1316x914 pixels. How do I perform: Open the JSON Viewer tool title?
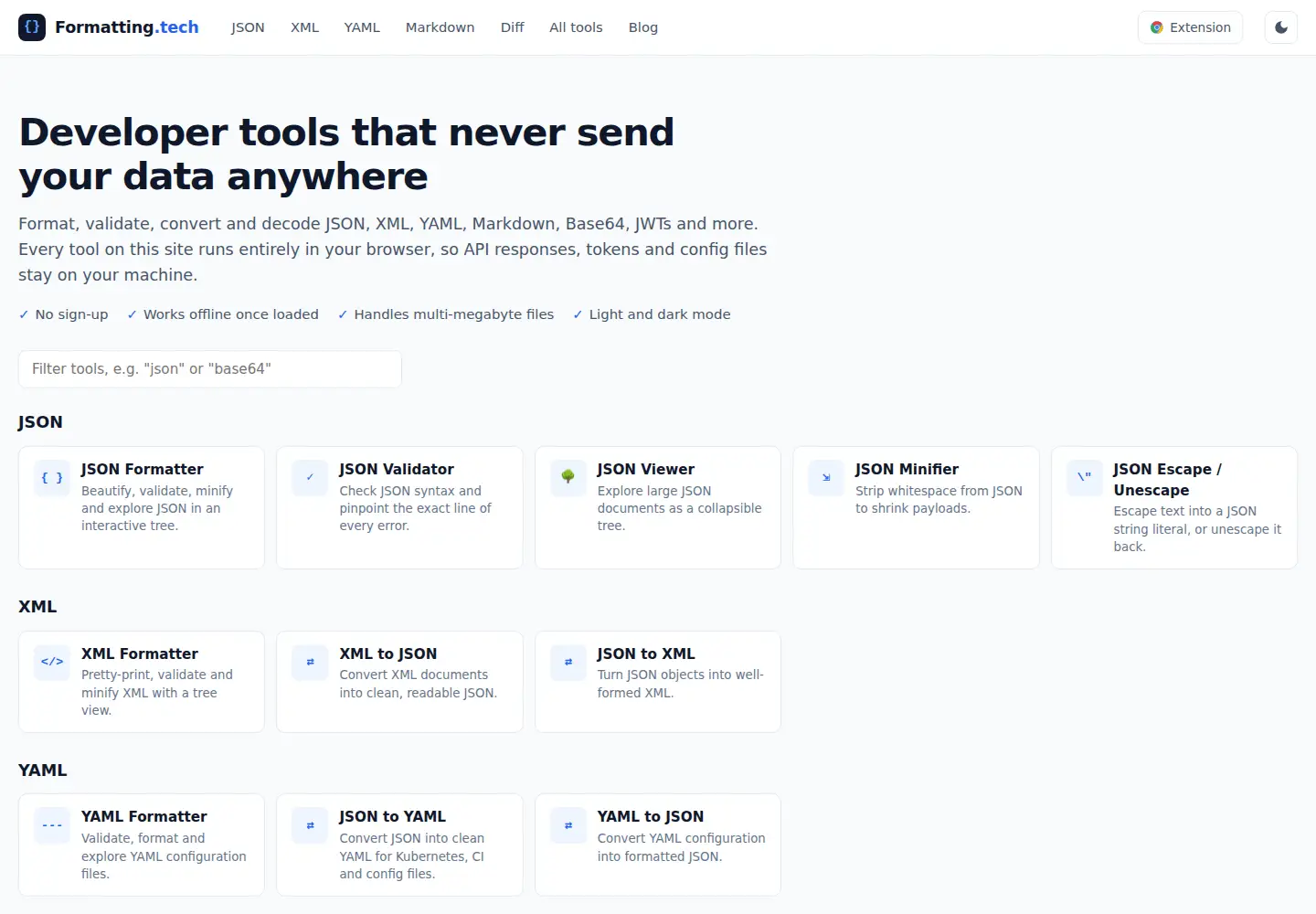point(646,469)
